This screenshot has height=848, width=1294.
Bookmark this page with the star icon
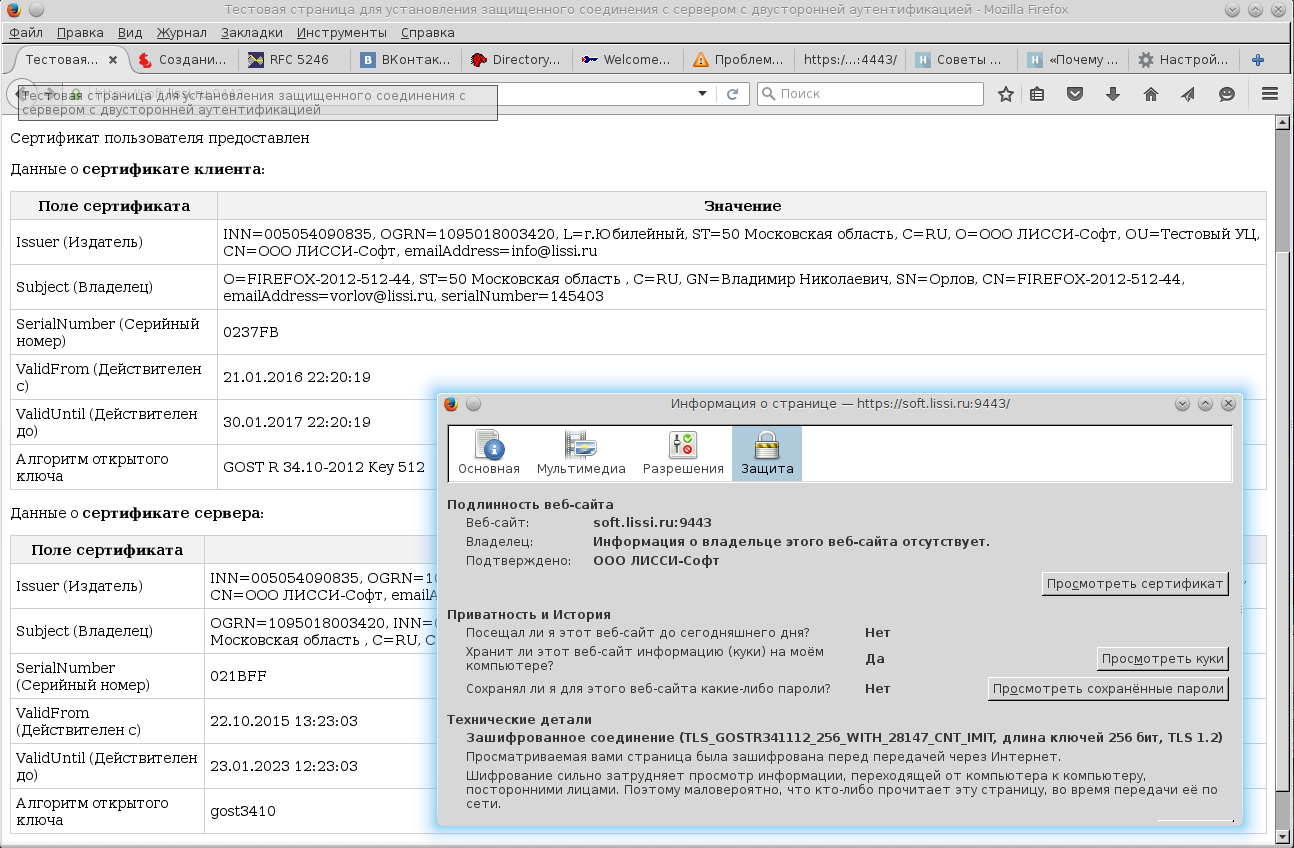[1006, 94]
